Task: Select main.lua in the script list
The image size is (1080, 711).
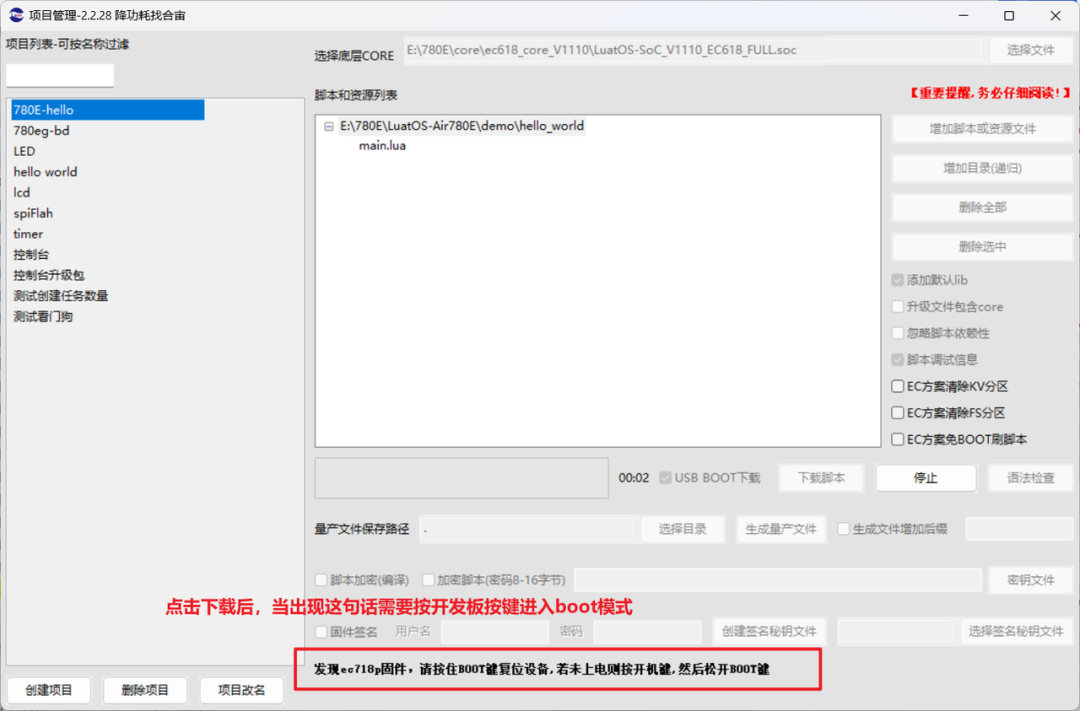Action: click(x=382, y=146)
